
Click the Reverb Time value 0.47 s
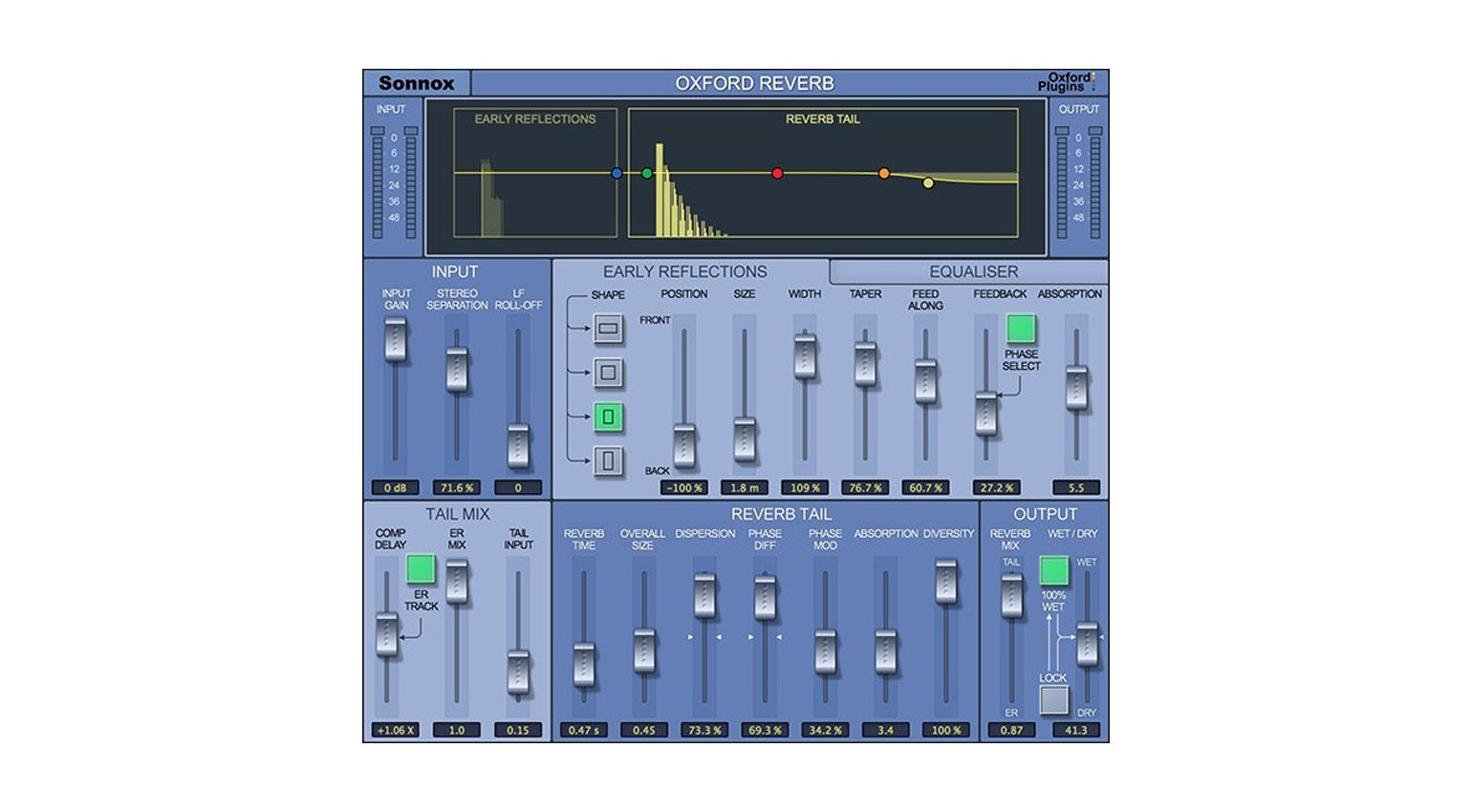584,731
